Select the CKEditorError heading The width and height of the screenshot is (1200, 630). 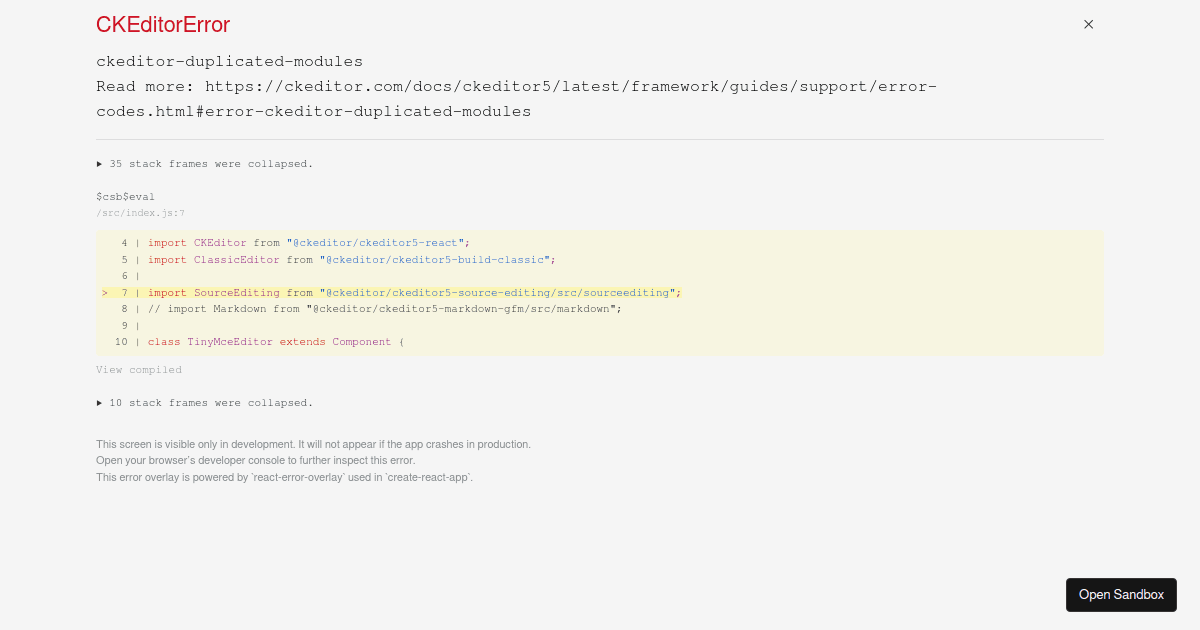(163, 24)
